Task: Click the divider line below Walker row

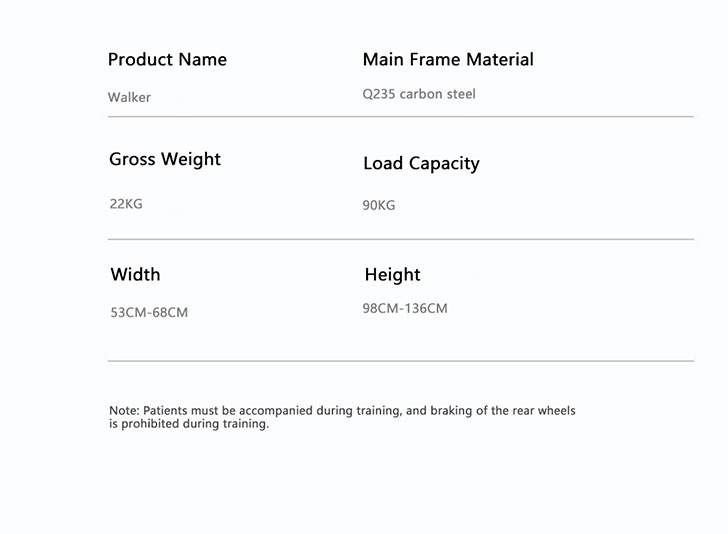Action: coord(400,117)
